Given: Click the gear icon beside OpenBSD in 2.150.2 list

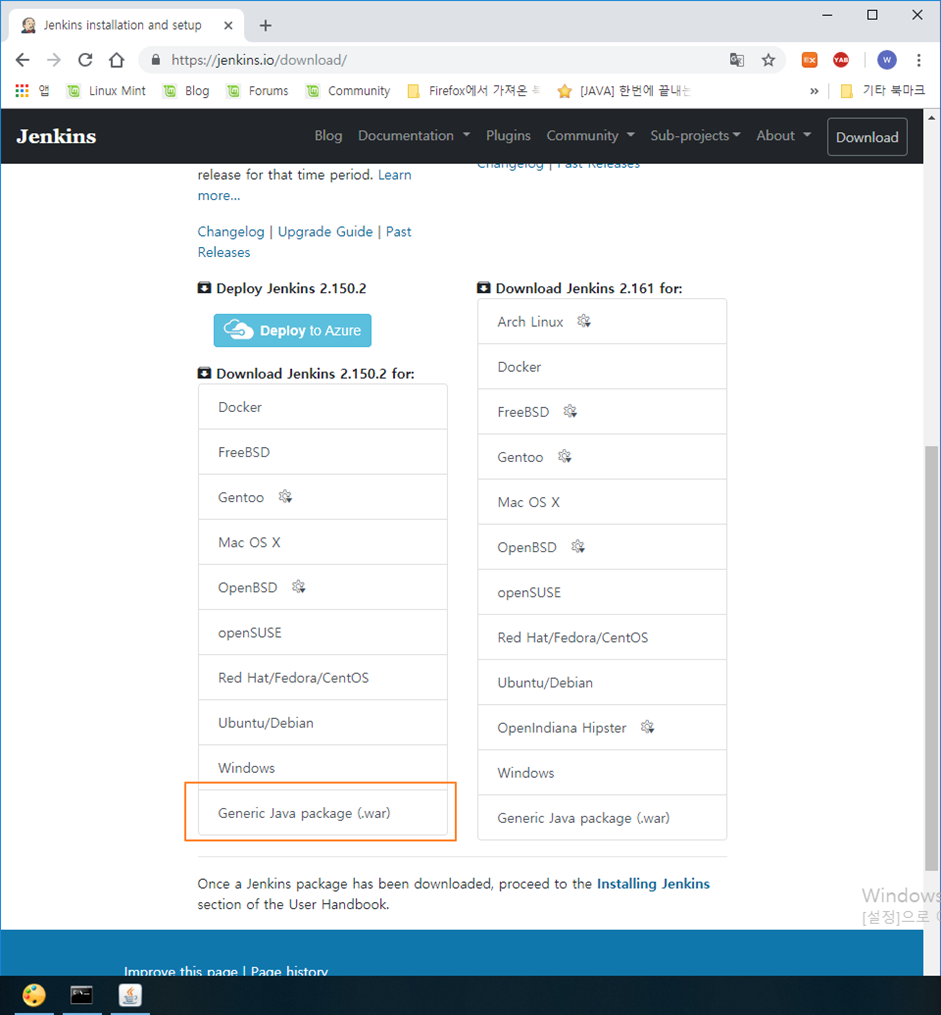Looking at the screenshot, I should pyautogui.click(x=298, y=586).
